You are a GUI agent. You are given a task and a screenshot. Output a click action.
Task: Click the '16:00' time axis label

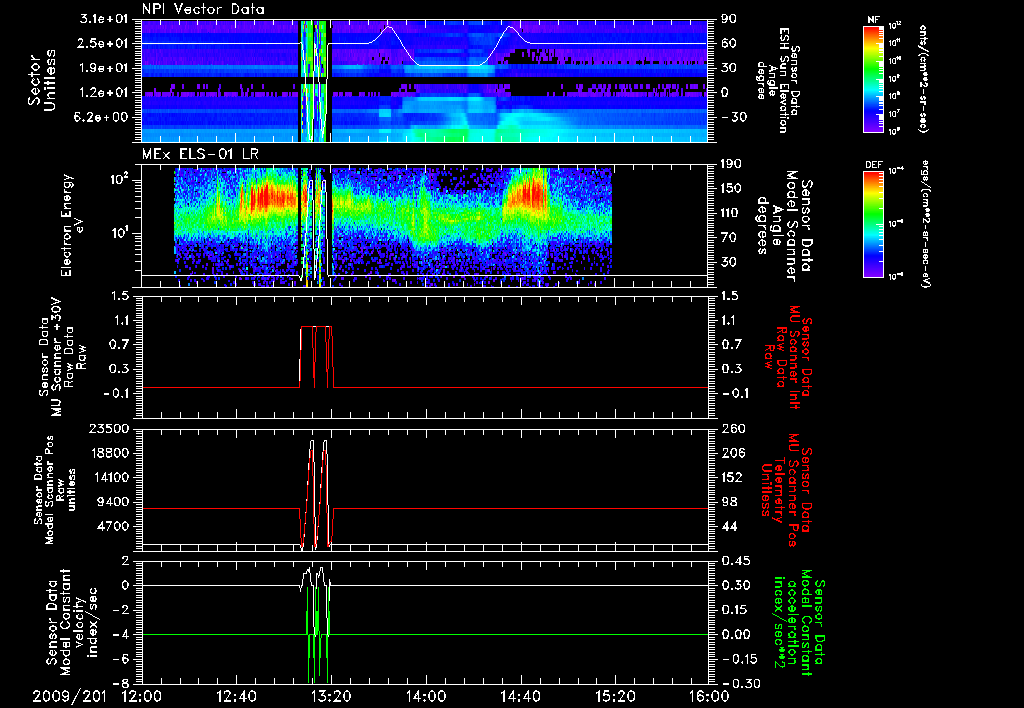pyautogui.click(x=709, y=697)
